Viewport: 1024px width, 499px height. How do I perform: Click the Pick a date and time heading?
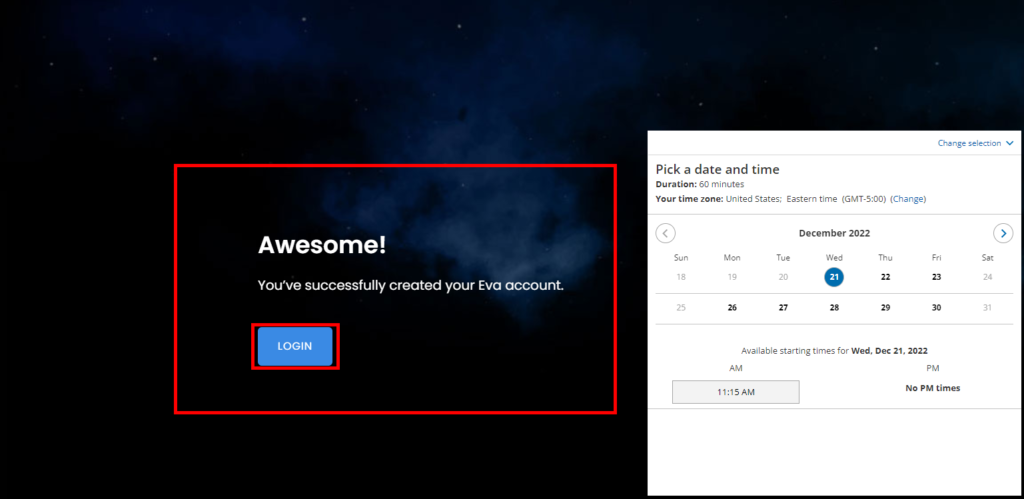tap(717, 169)
